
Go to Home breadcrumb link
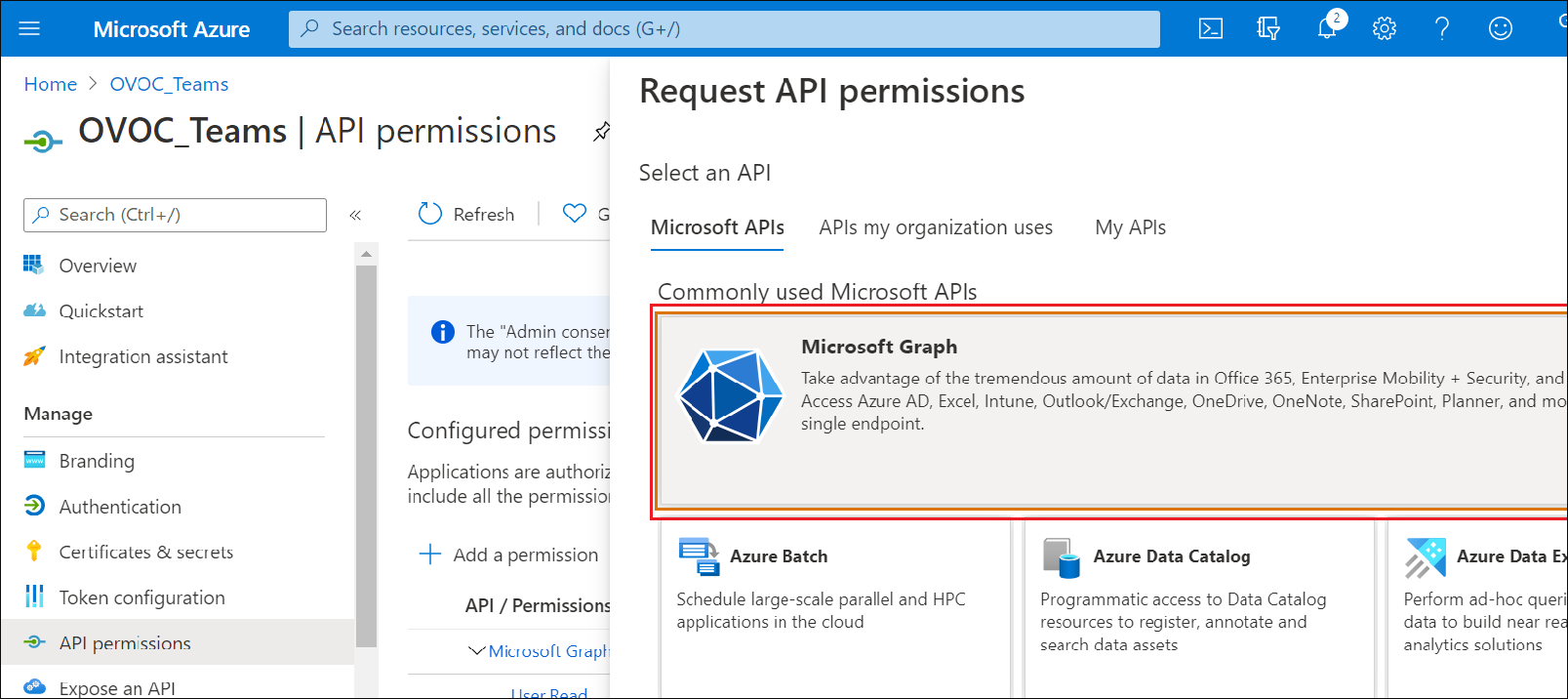click(x=51, y=84)
